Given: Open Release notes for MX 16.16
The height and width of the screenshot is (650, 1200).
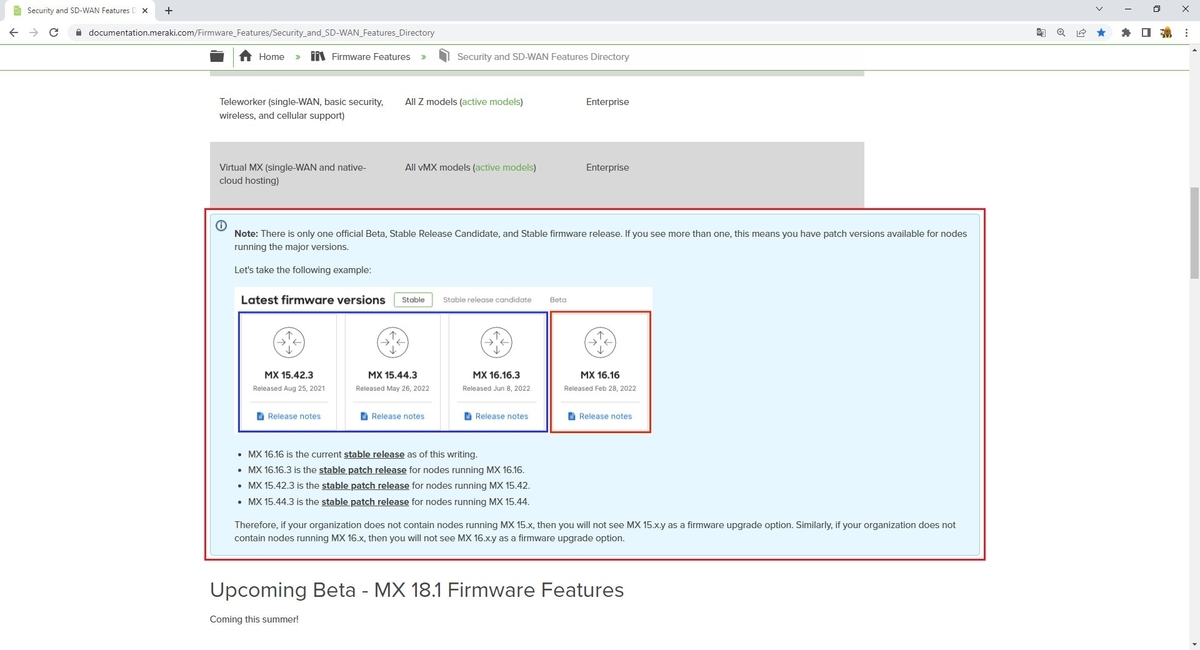Looking at the screenshot, I should [x=600, y=416].
